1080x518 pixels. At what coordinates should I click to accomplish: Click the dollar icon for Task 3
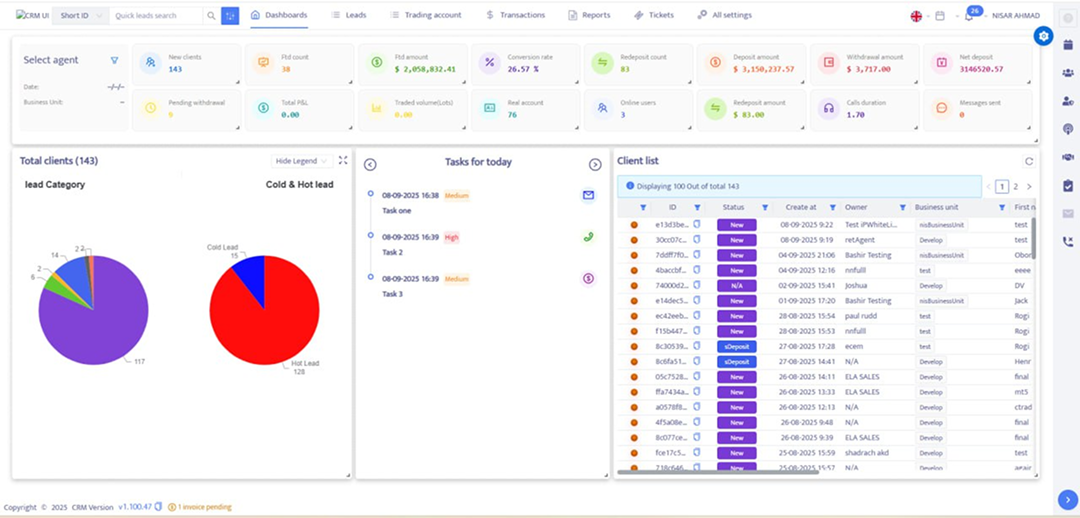pyautogui.click(x=588, y=279)
